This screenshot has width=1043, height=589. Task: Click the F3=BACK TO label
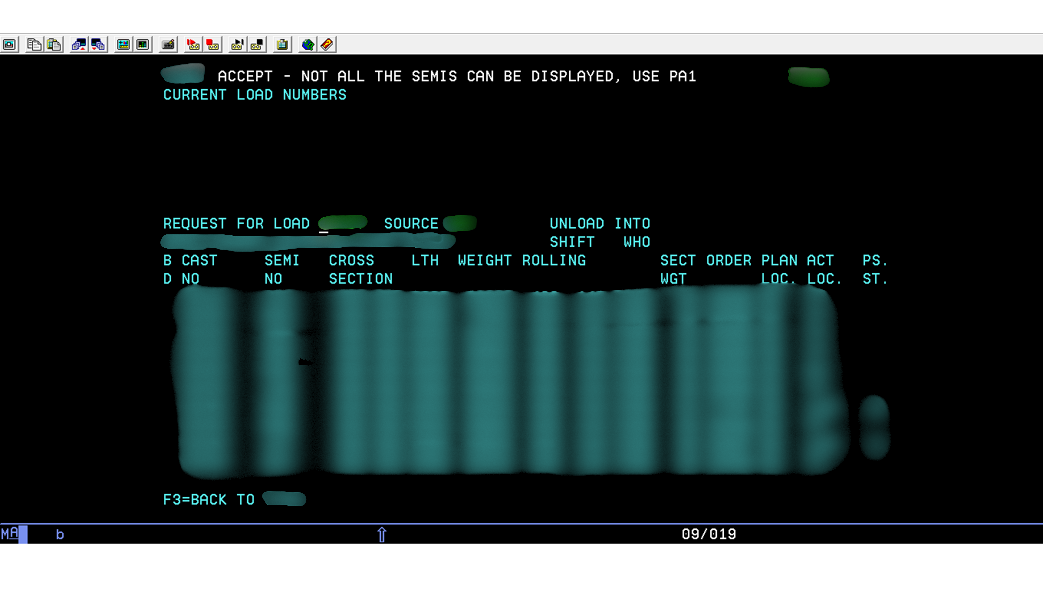[209, 499]
